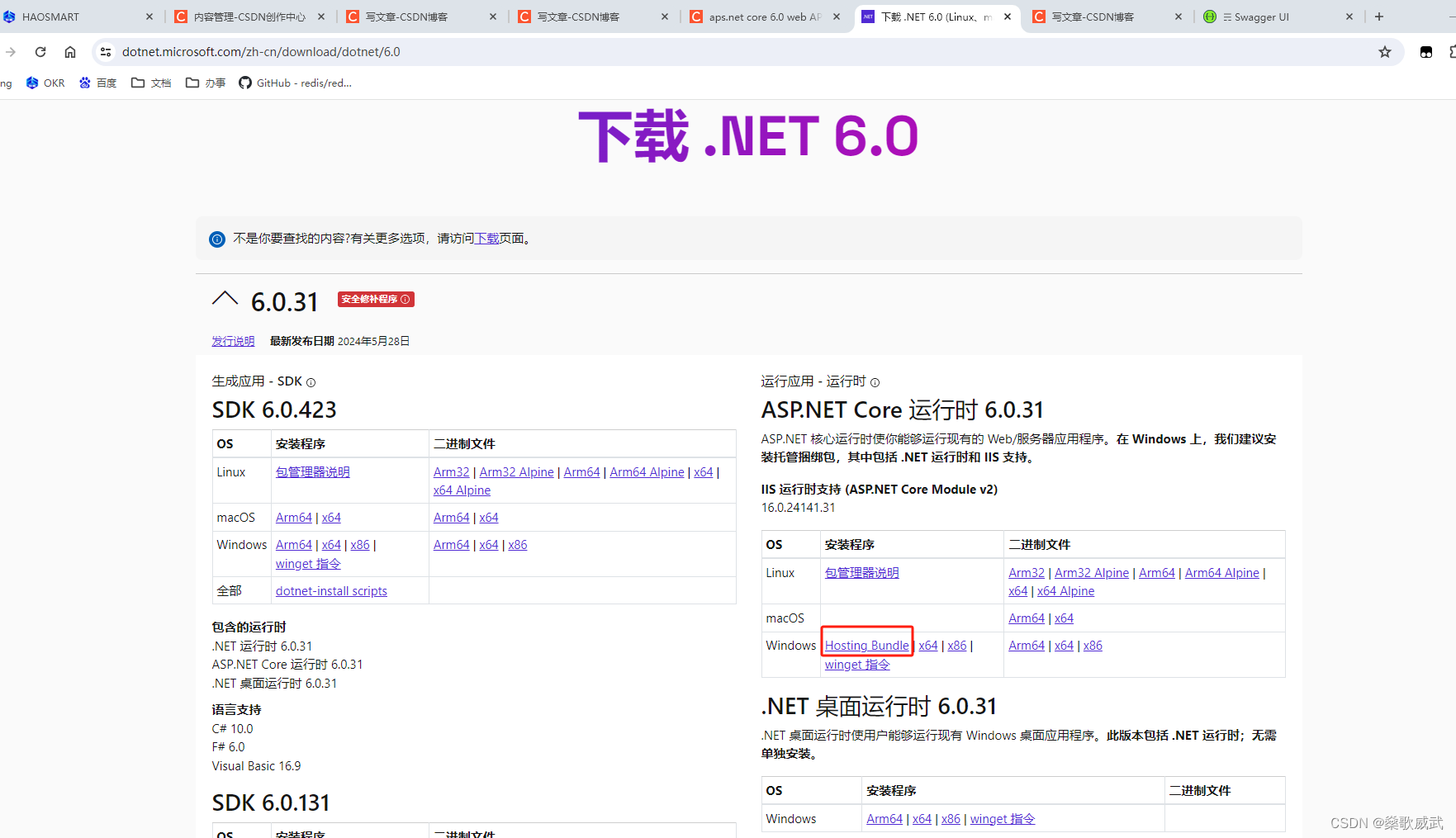The width and height of the screenshot is (1456, 838).
Task: Switch to the last 写文章-CSDN博客 tab
Action: tap(1107, 17)
